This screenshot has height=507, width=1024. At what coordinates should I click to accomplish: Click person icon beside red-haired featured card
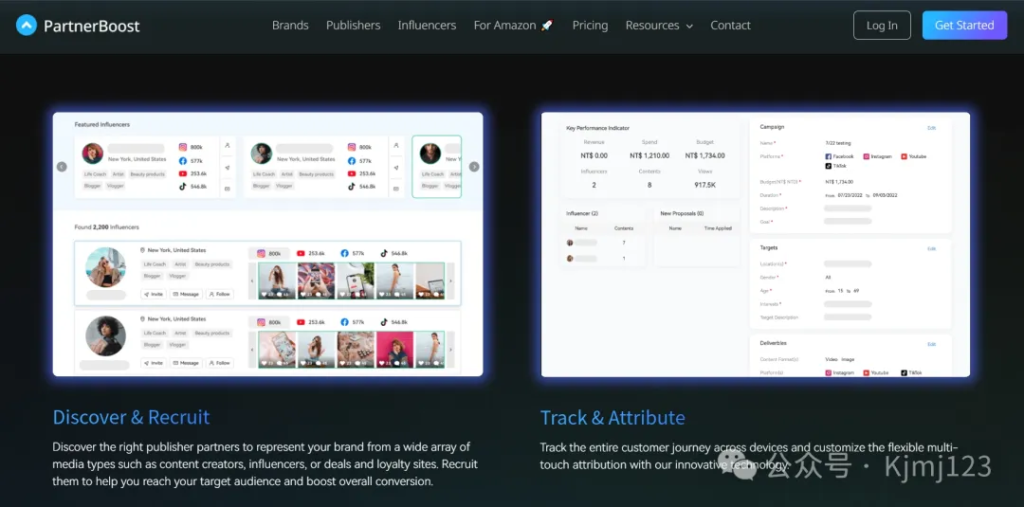[227, 145]
